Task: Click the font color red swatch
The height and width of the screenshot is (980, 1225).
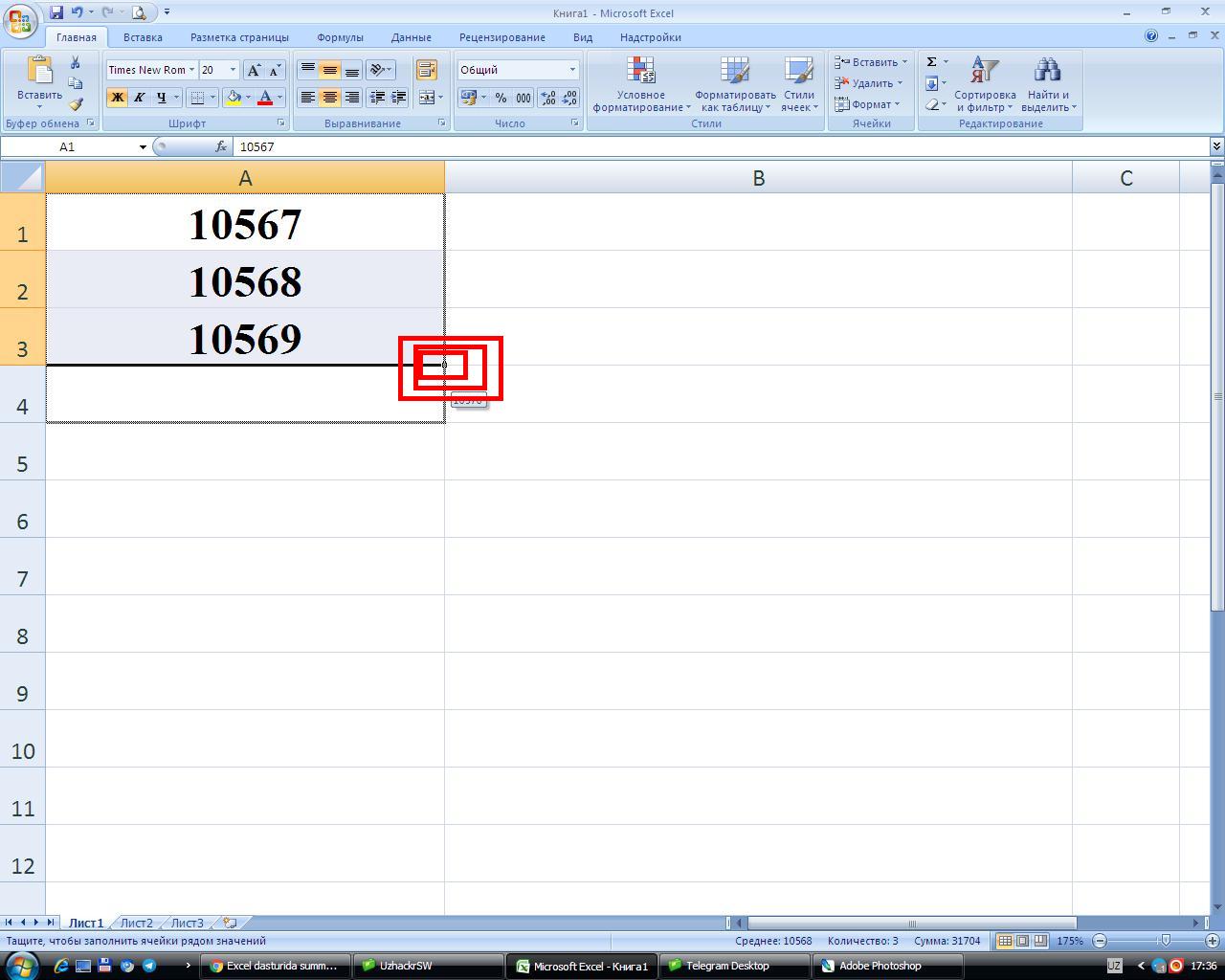Action: [x=265, y=98]
